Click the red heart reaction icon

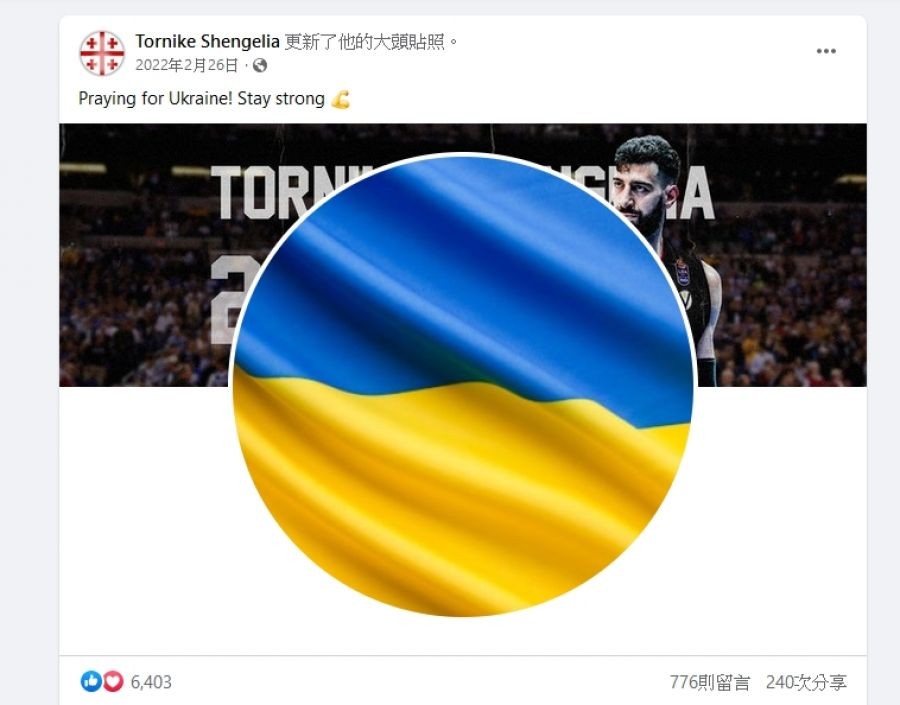[x=113, y=681]
